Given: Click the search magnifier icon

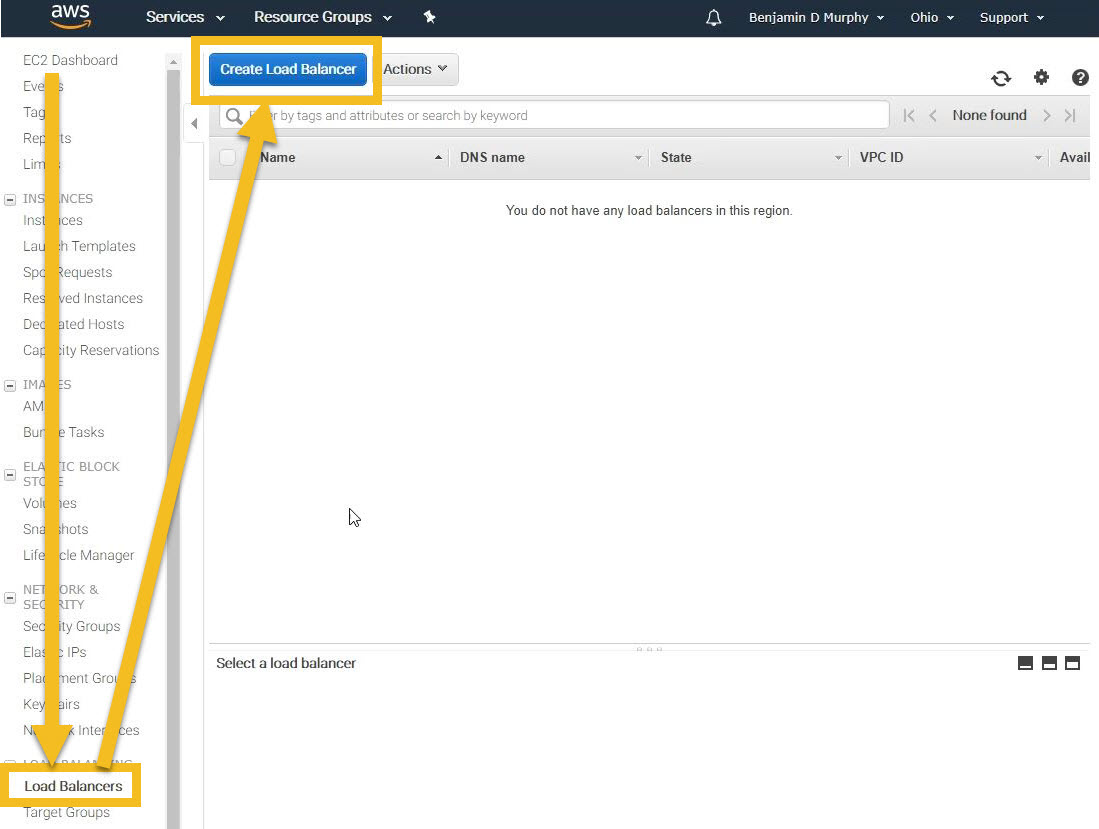Looking at the screenshot, I should [x=234, y=116].
